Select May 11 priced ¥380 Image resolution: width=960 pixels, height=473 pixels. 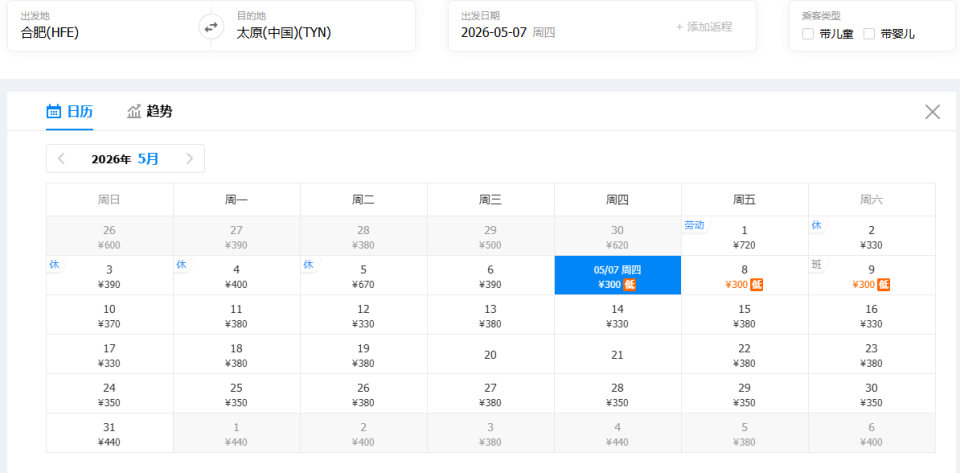pyautogui.click(x=236, y=315)
